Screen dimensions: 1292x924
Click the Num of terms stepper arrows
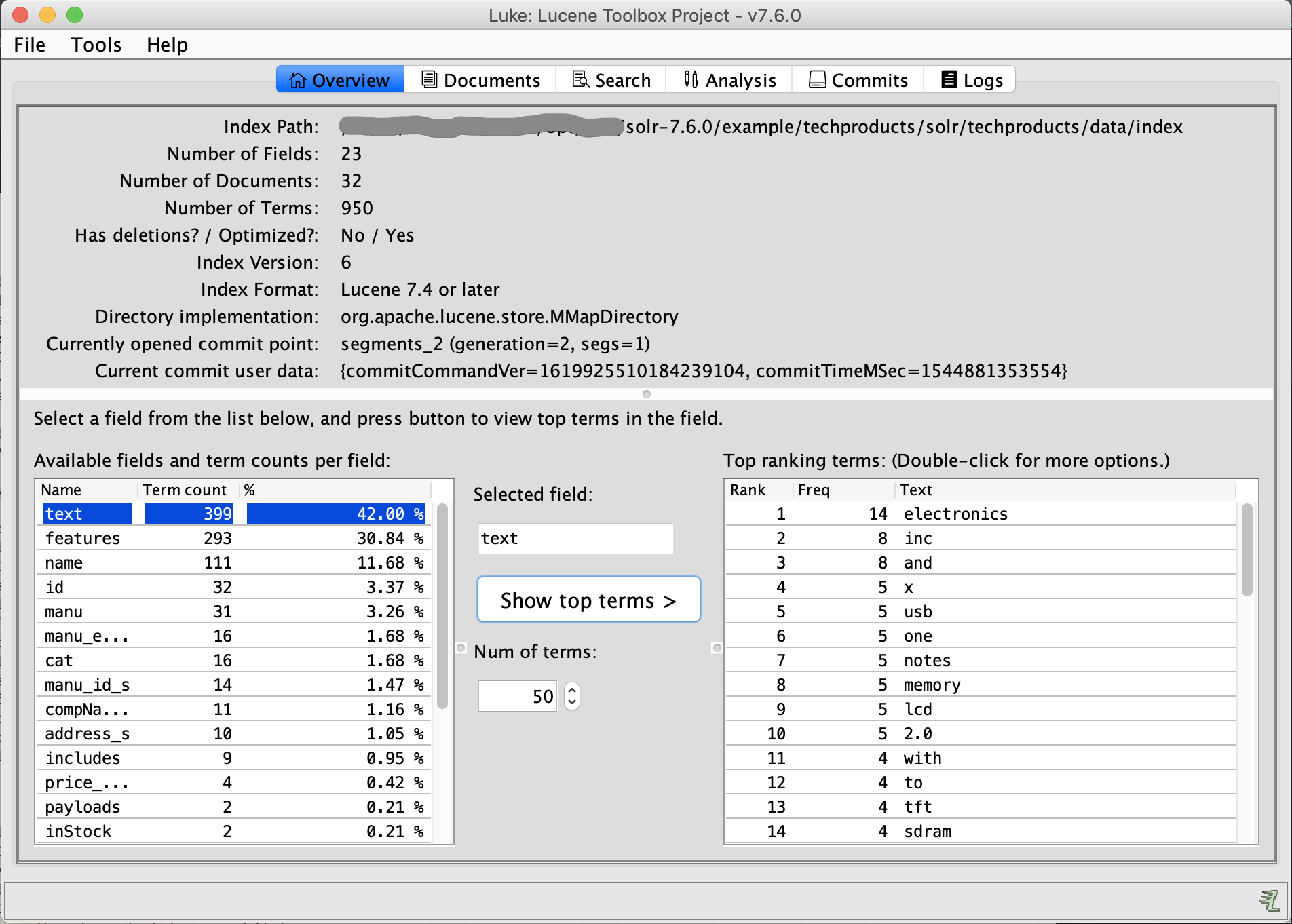(572, 696)
